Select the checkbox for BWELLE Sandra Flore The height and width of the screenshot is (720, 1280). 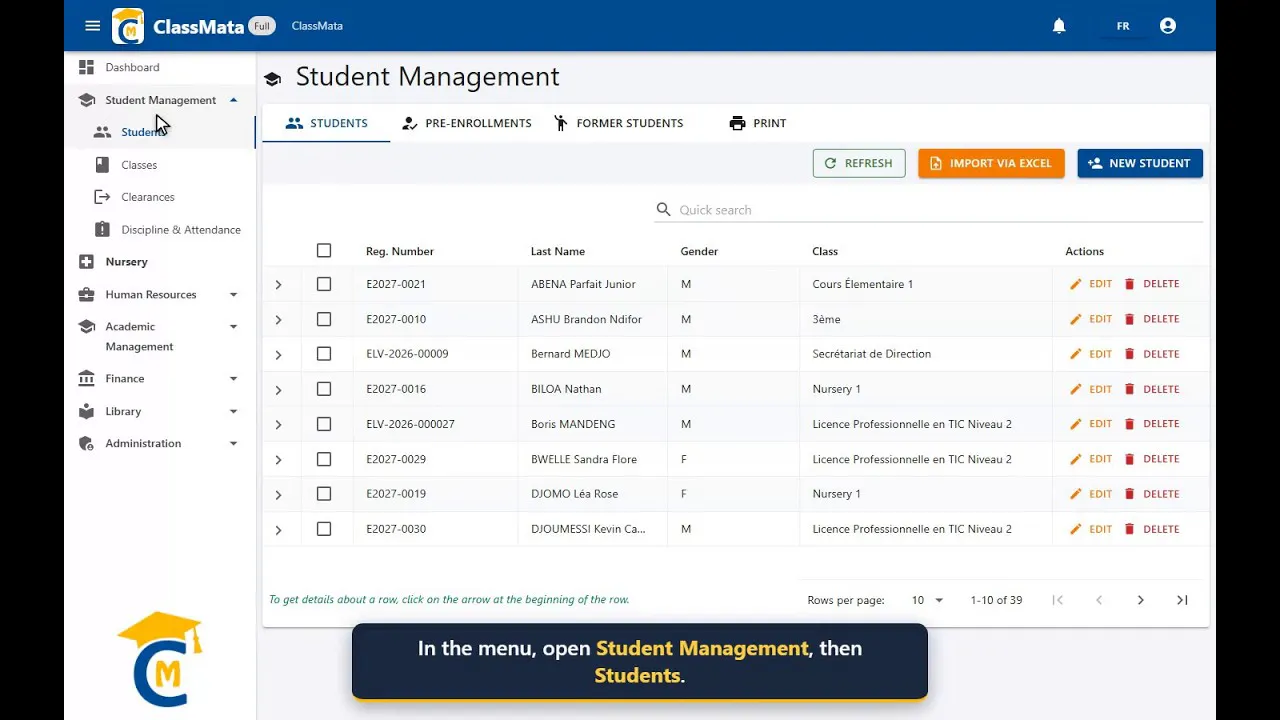click(324, 459)
